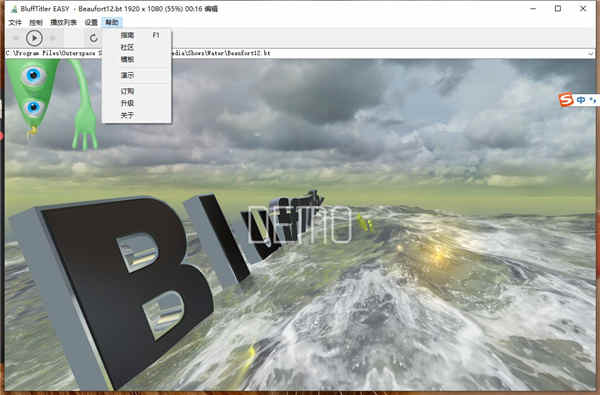
Task: Click the BluffTitler icon in title bar
Action: click(x=14, y=8)
